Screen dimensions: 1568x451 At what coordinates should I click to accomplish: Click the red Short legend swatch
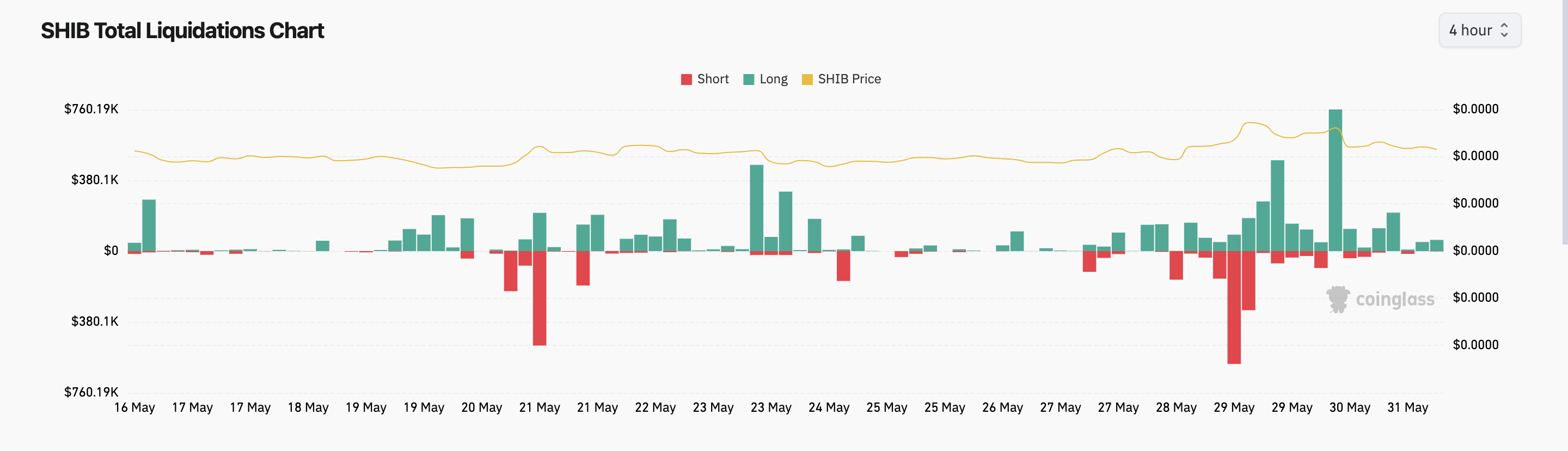[686, 79]
